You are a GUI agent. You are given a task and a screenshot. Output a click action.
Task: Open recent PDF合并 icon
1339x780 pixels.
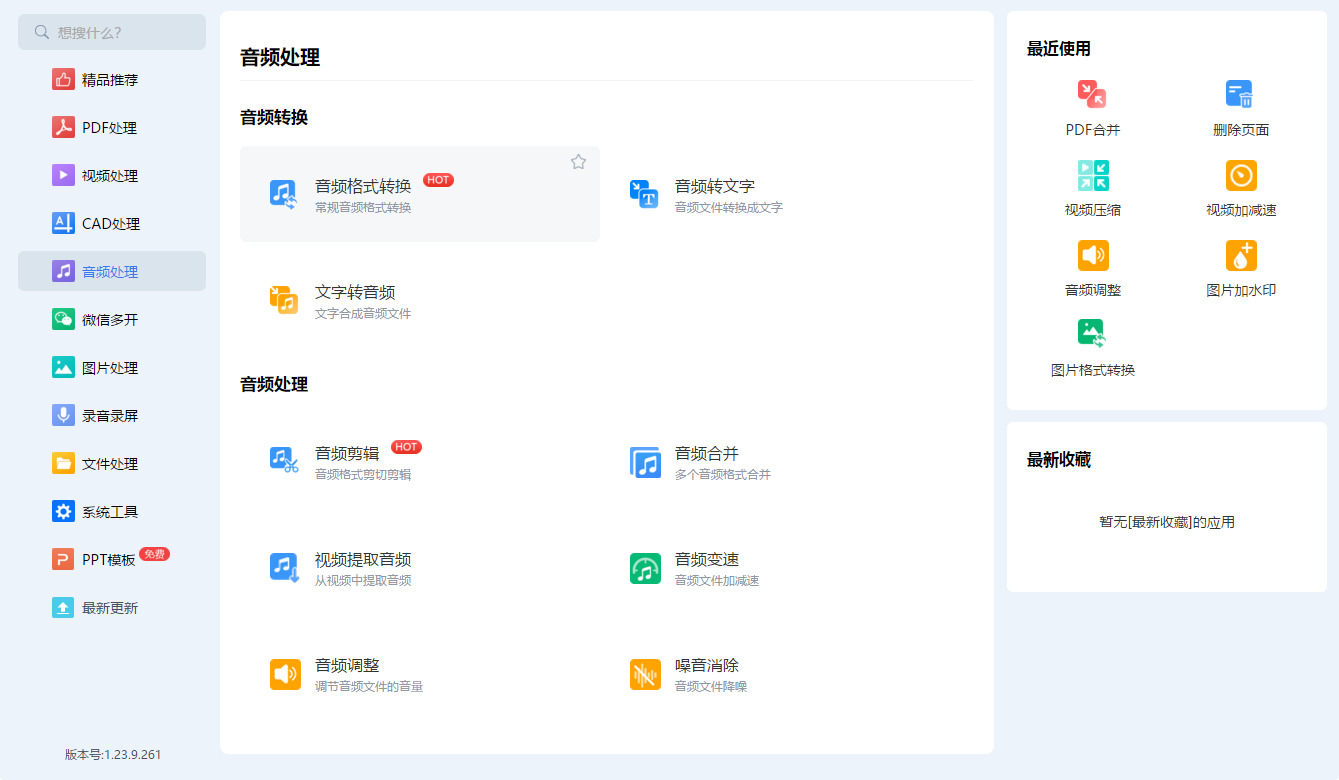[1092, 95]
